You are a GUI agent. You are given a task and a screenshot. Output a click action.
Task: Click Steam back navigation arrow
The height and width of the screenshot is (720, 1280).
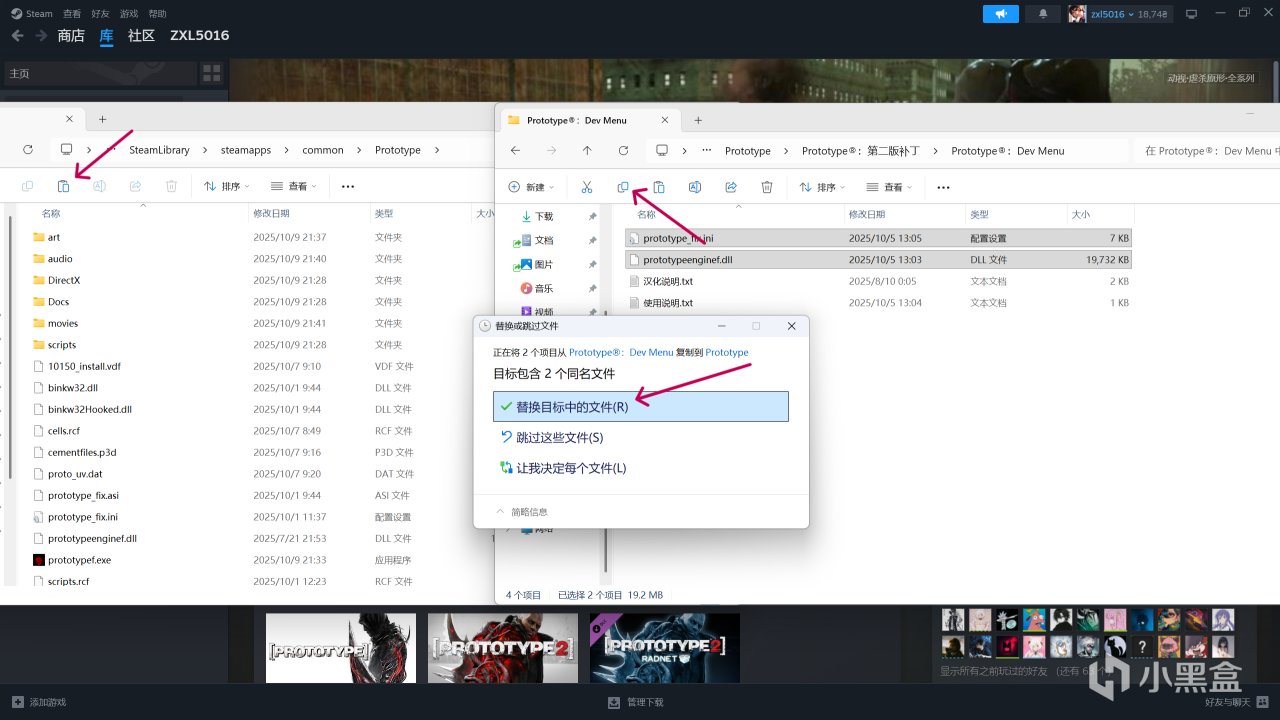pos(17,35)
